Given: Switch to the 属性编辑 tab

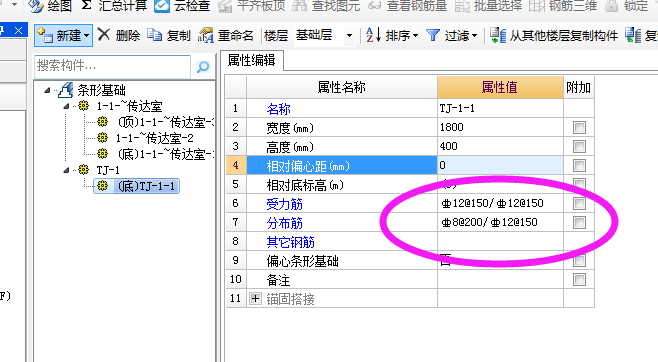Looking at the screenshot, I should tap(251, 60).
